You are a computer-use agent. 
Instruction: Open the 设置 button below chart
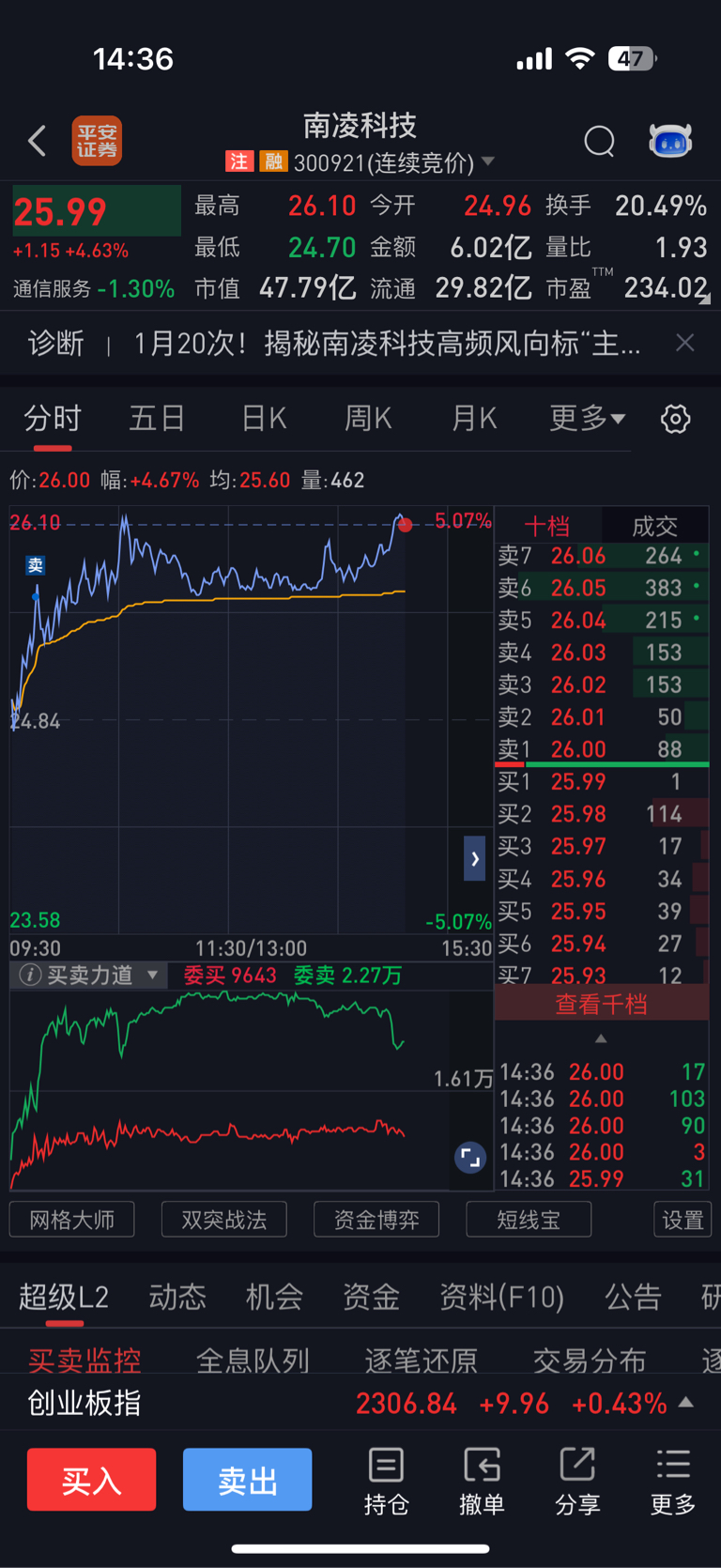(x=683, y=1220)
